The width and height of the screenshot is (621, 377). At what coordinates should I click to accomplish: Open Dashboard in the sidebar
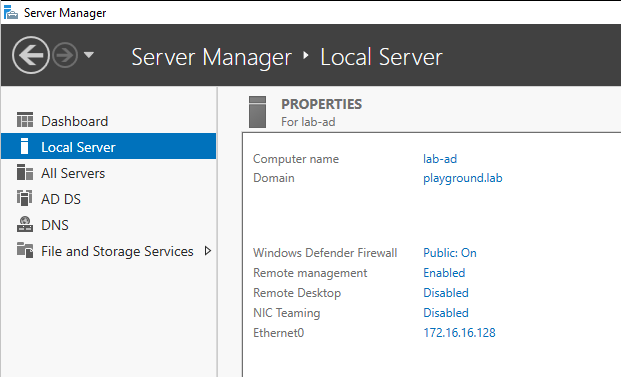[109, 121]
